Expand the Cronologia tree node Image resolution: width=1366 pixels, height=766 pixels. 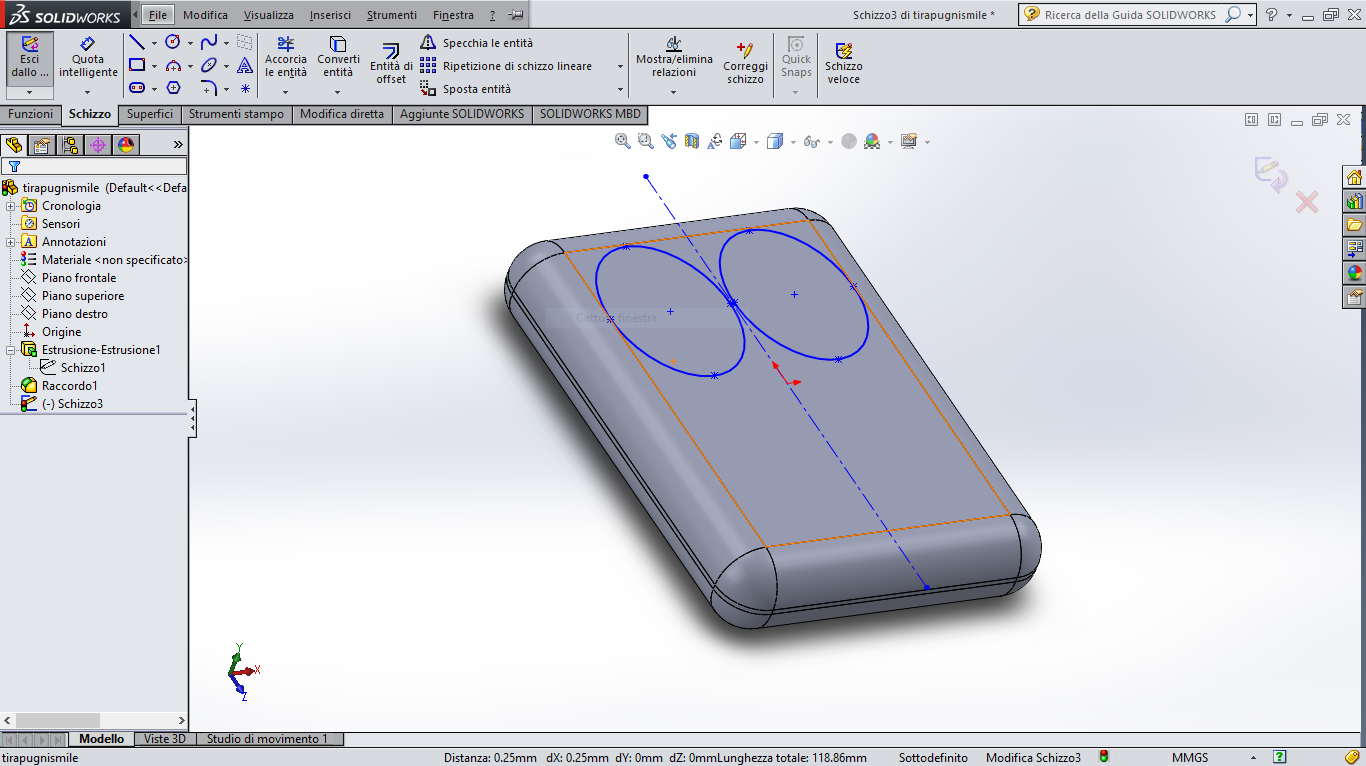tap(11, 206)
